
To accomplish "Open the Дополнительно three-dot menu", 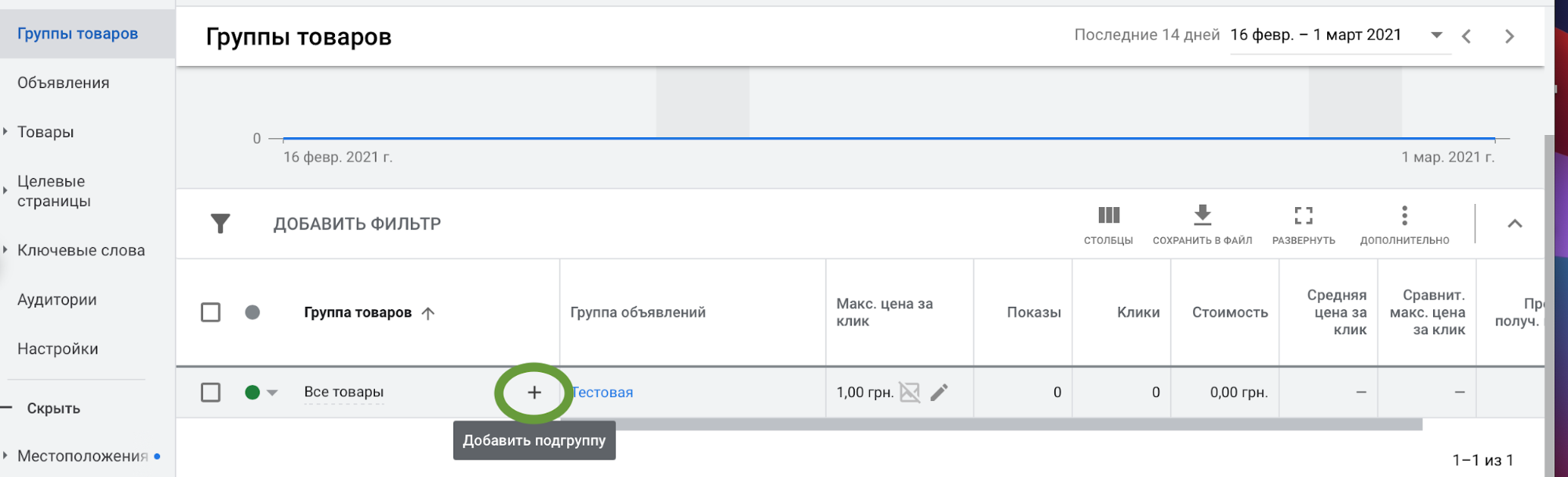I will tap(1404, 216).
